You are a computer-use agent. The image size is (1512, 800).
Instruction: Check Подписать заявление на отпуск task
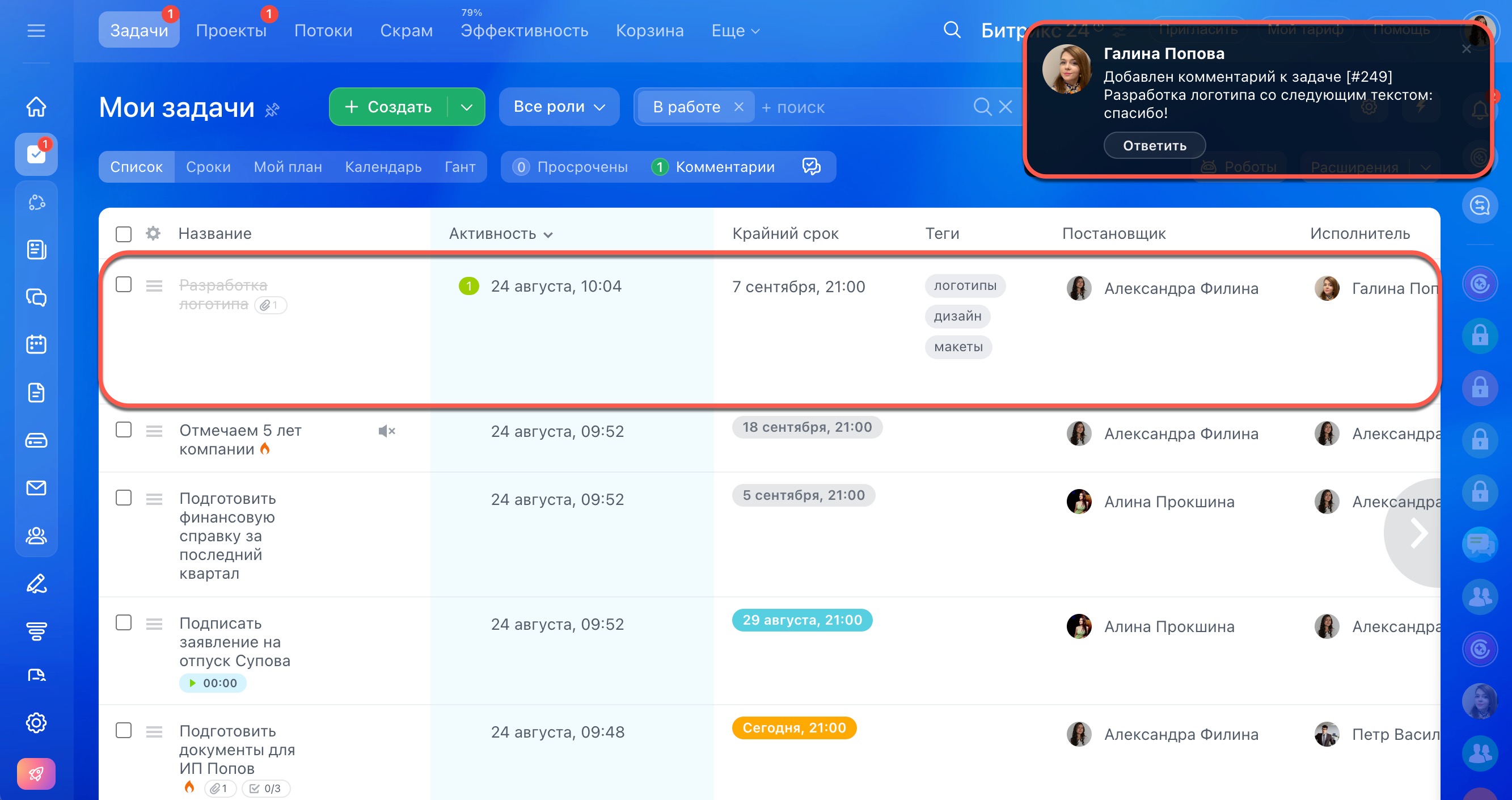pyautogui.click(x=124, y=622)
